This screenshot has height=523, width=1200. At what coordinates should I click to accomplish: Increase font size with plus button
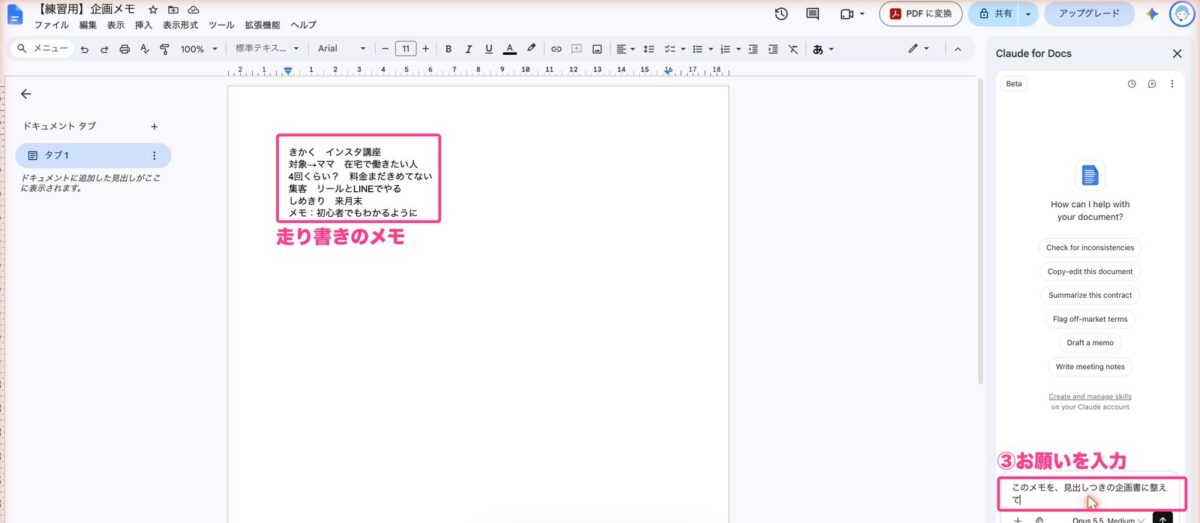[x=426, y=48]
